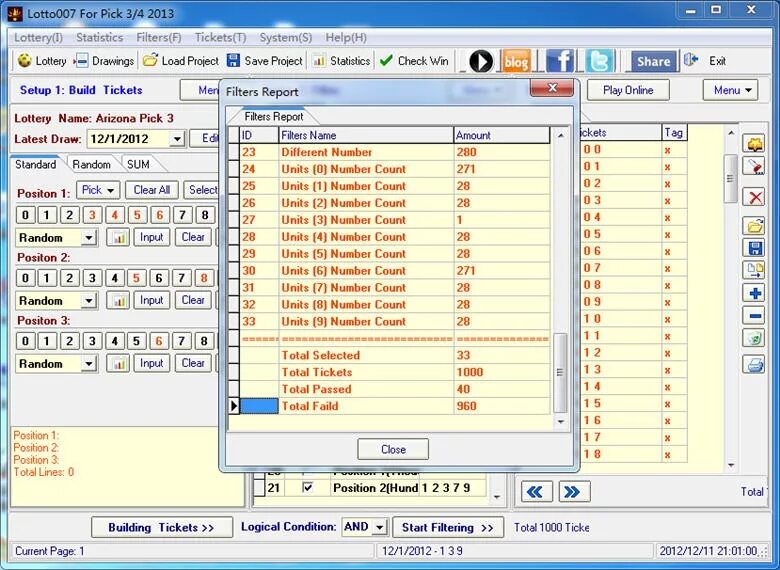This screenshot has height=570, width=780.
Task: Open the Lottery(I) menu
Action: click(38, 37)
